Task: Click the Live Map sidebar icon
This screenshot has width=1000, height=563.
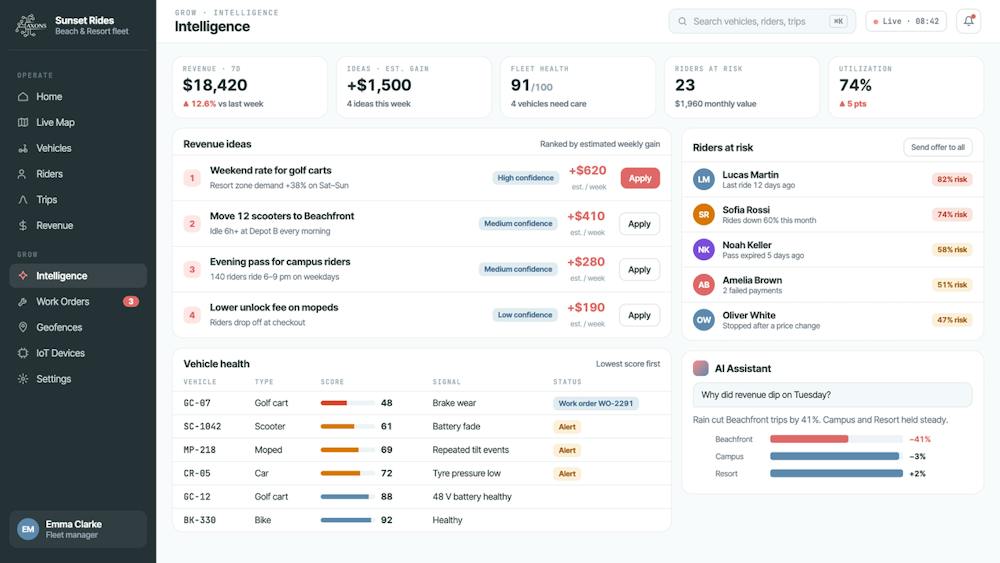Action: pos(23,122)
